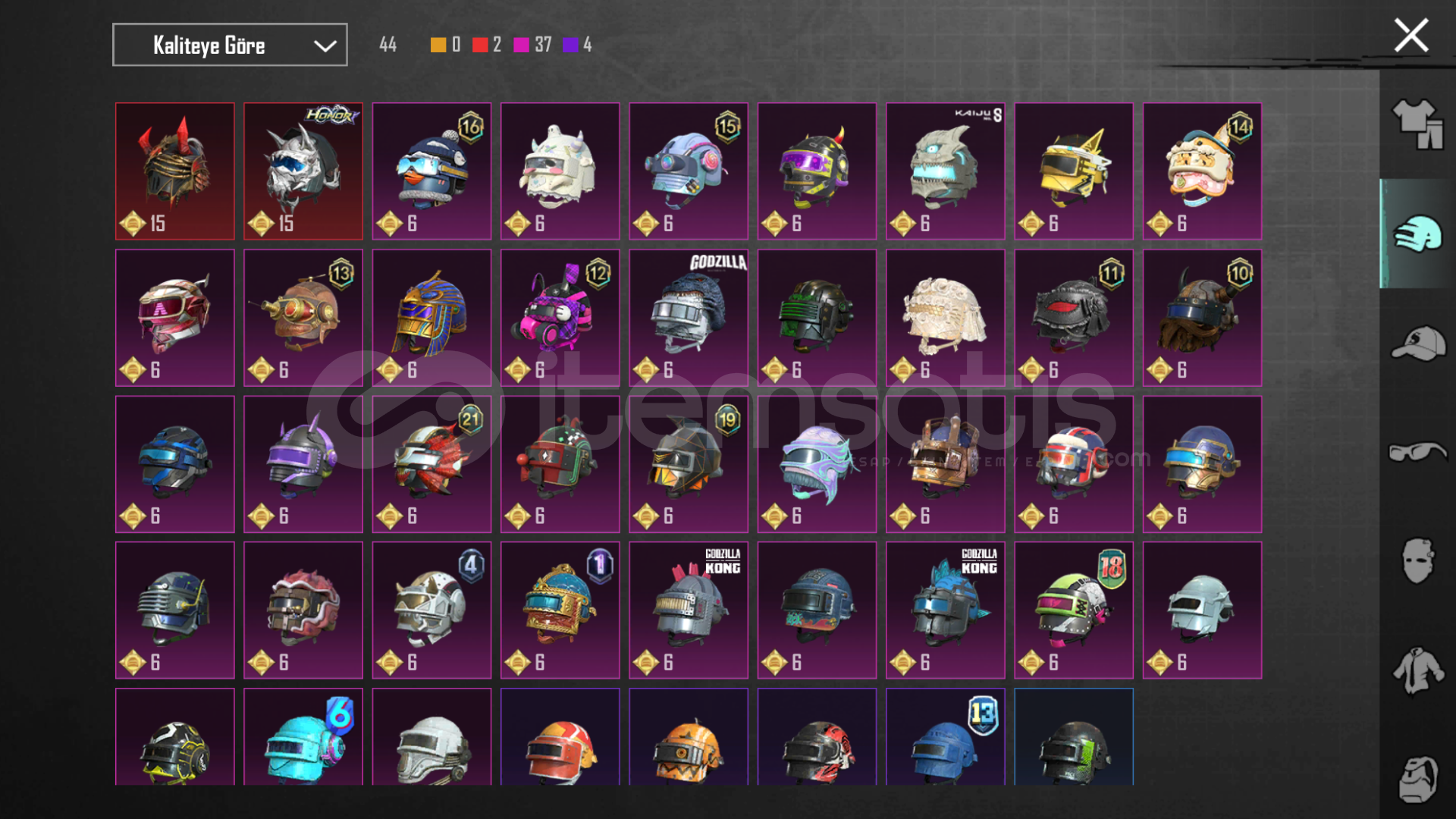This screenshot has height=819, width=1456.
Task: Open the sunglasses category icon
Action: [1417, 452]
